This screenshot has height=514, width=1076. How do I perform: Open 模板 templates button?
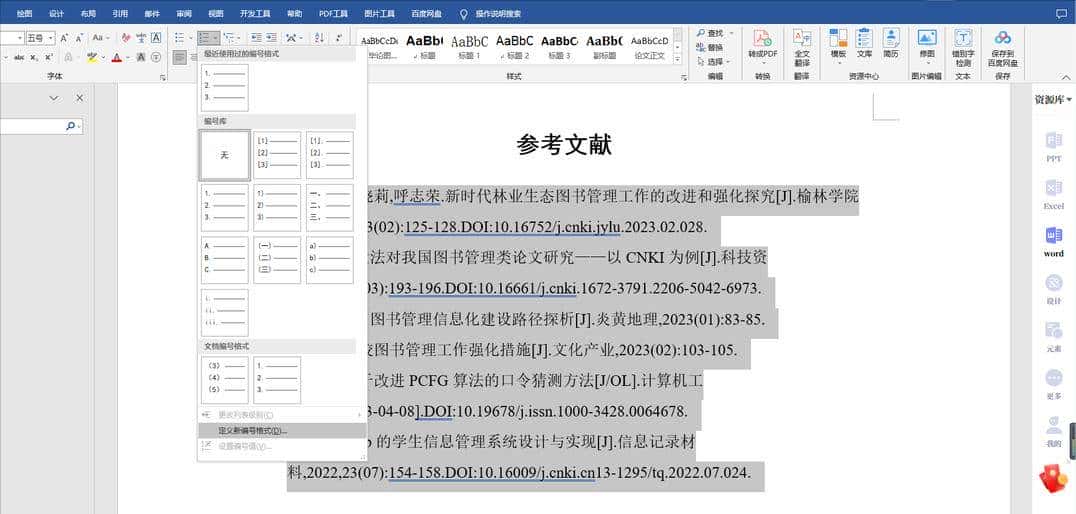[x=838, y=47]
